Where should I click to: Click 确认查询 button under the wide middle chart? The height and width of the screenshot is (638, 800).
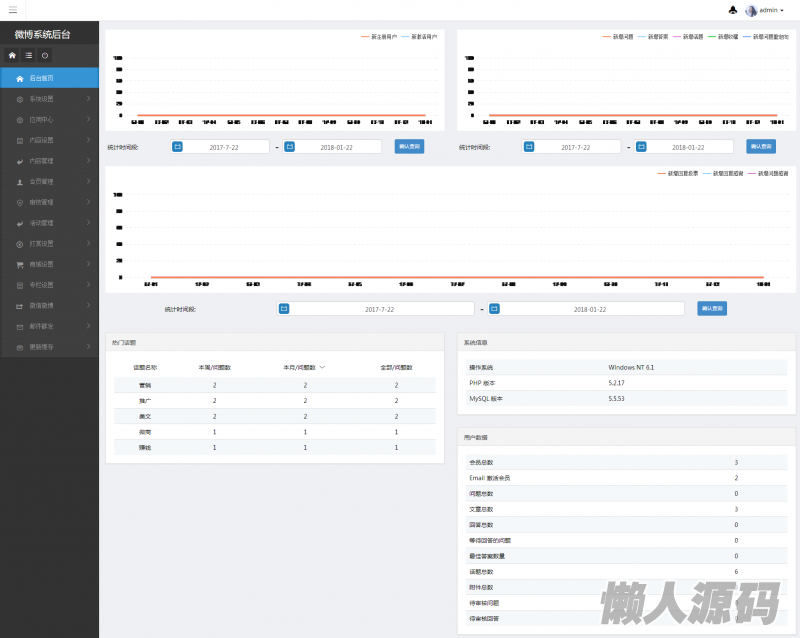pos(712,308)
